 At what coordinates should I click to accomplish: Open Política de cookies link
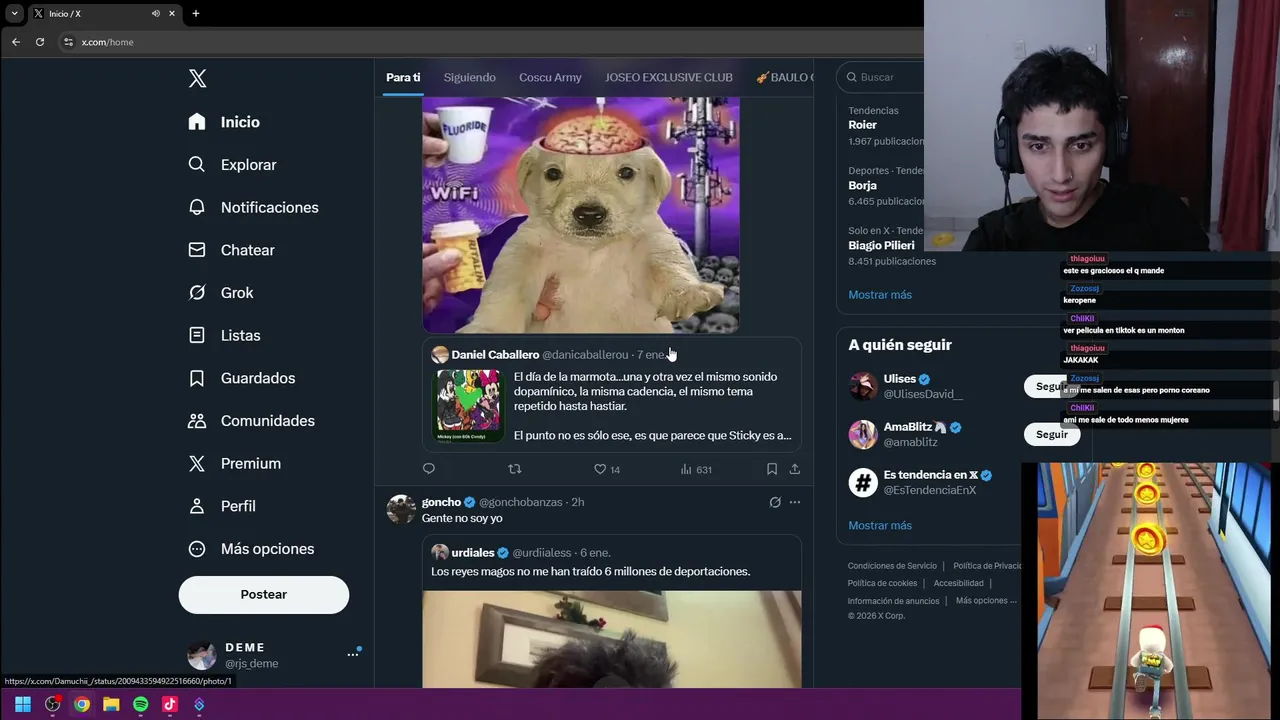pyautogui.click(x=882, y=583)
